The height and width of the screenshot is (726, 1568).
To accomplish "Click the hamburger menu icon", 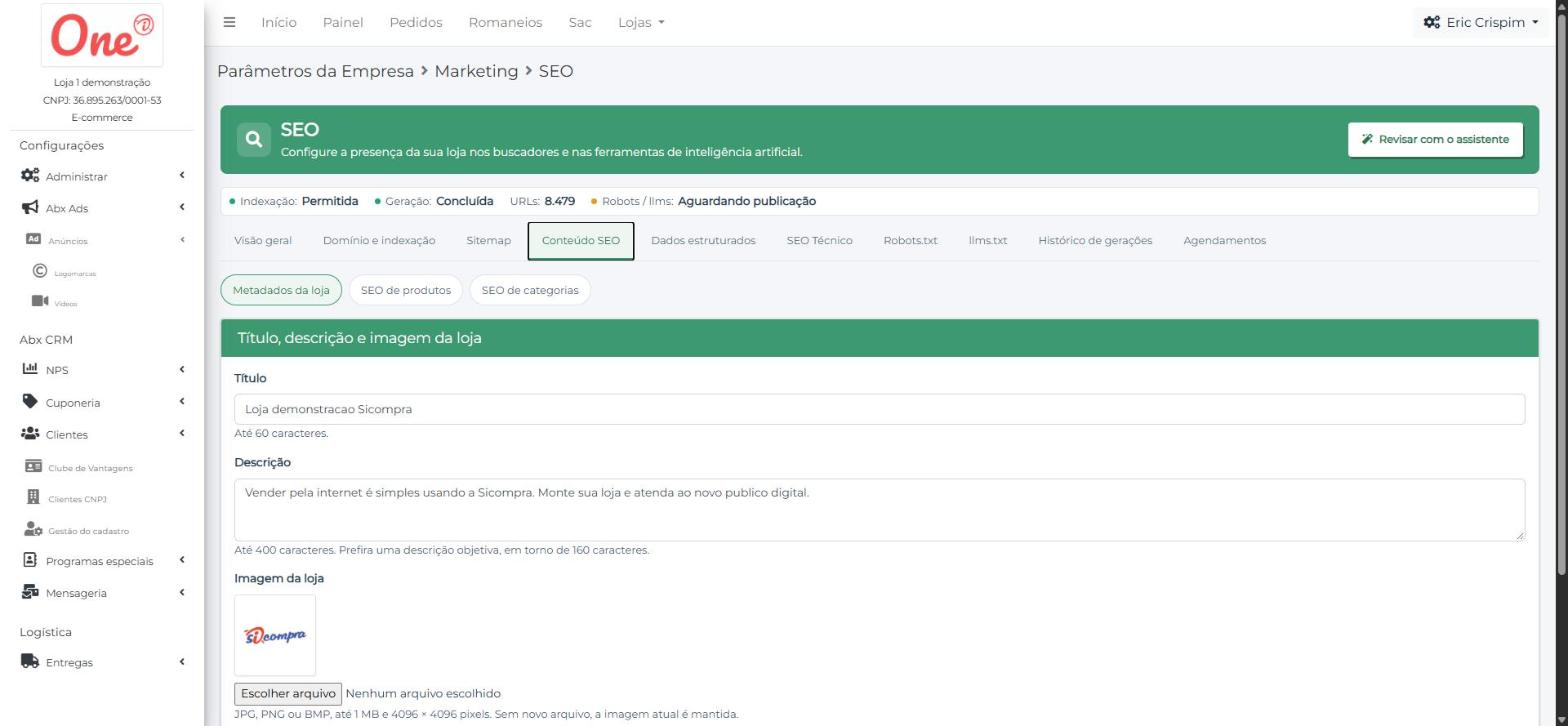I will [229, 22].
